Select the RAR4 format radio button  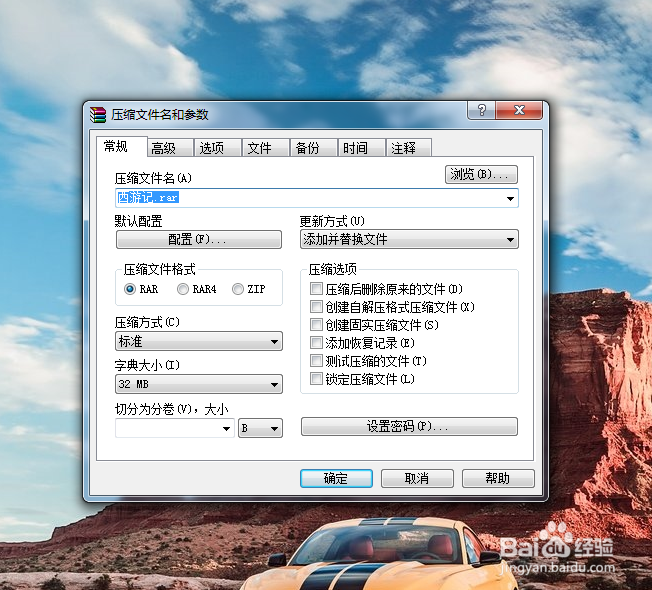pos(183,289)
